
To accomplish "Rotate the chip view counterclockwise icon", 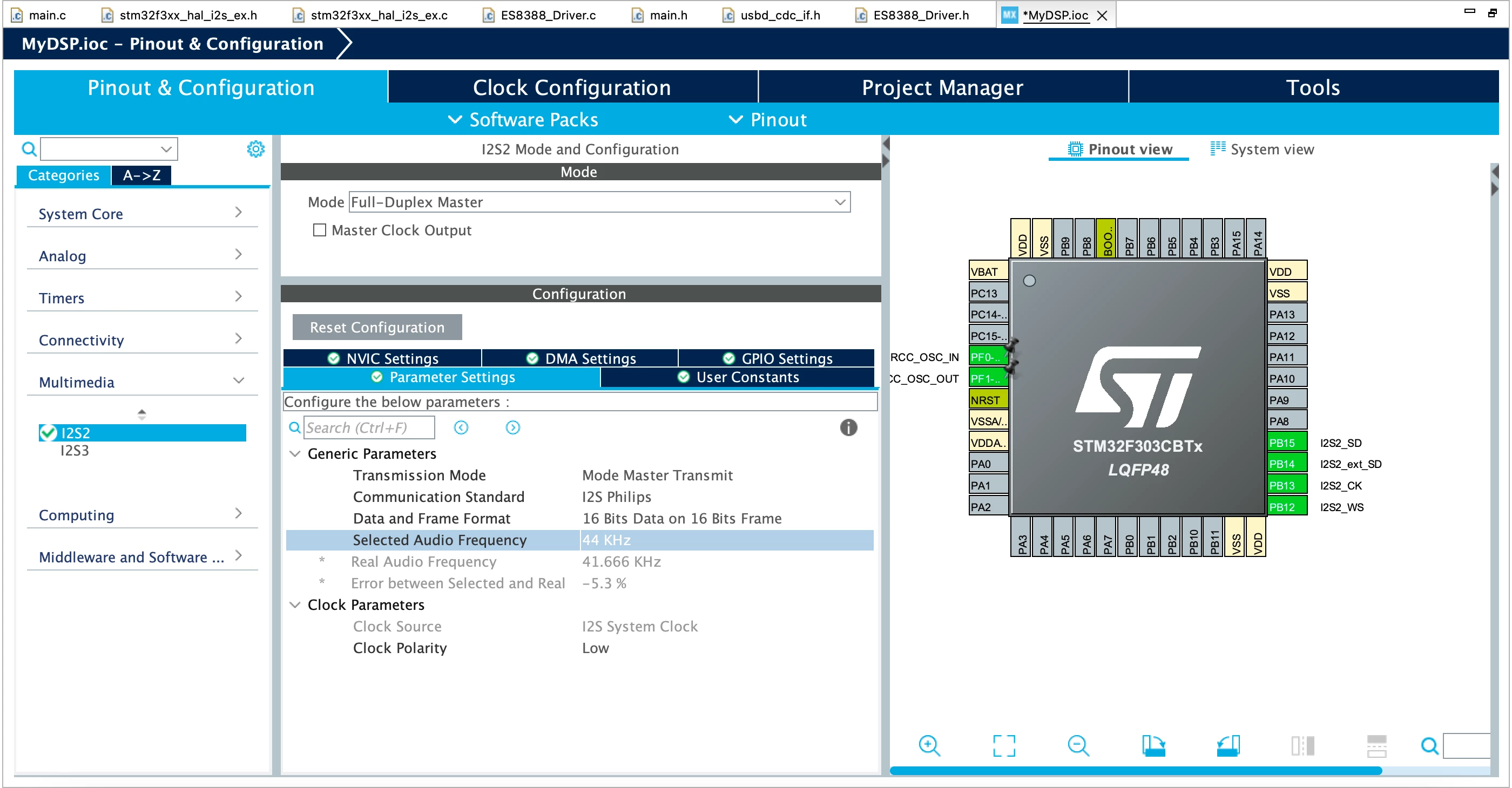I will [1228, 746].
